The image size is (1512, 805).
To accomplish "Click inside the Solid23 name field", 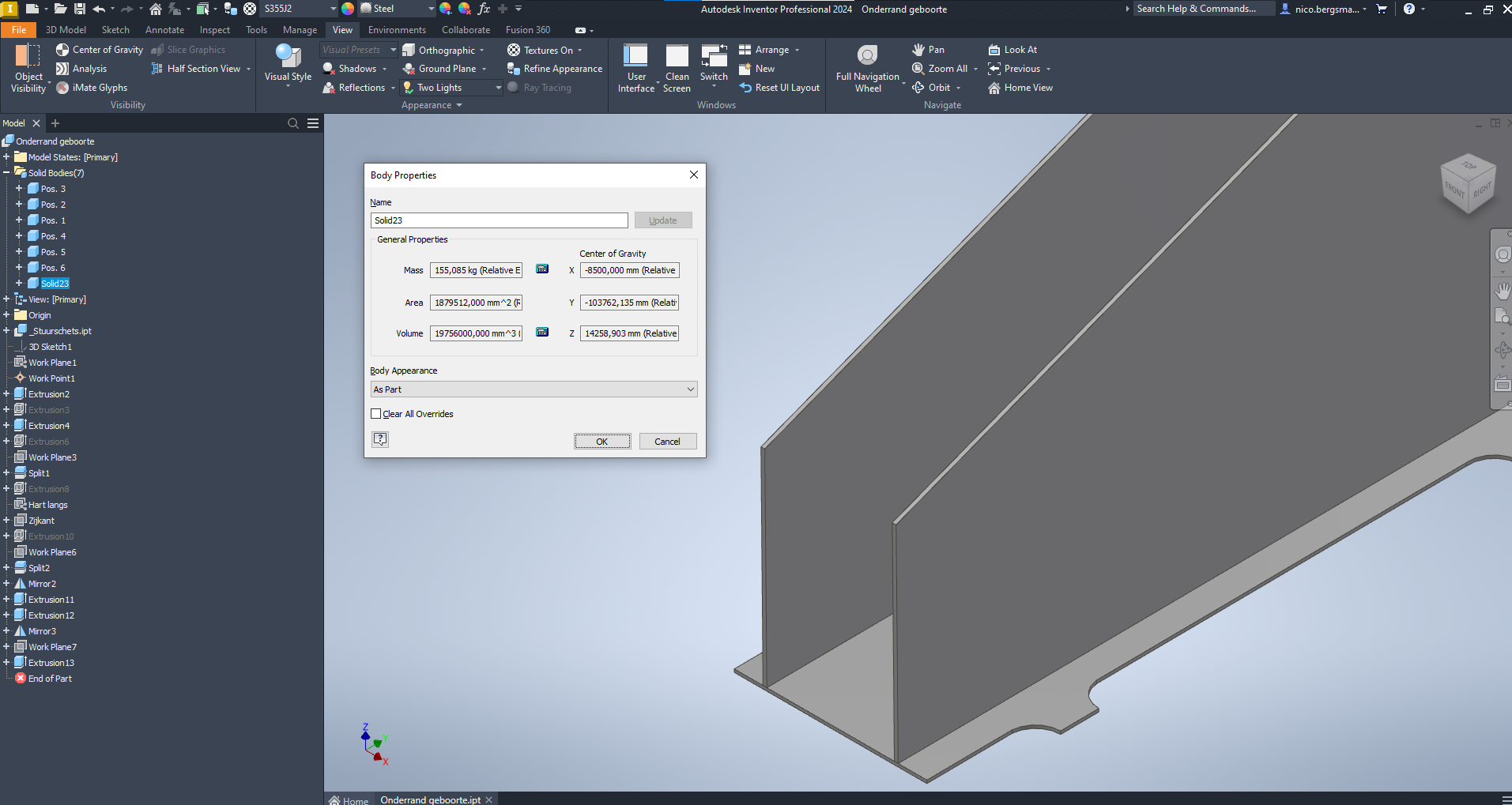I will point(499,220).
